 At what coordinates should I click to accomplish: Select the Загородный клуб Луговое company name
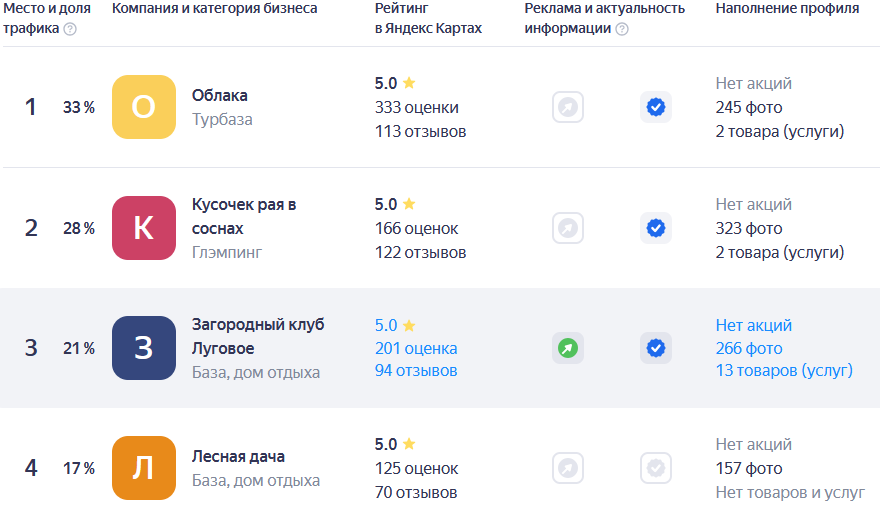point(258,336)
